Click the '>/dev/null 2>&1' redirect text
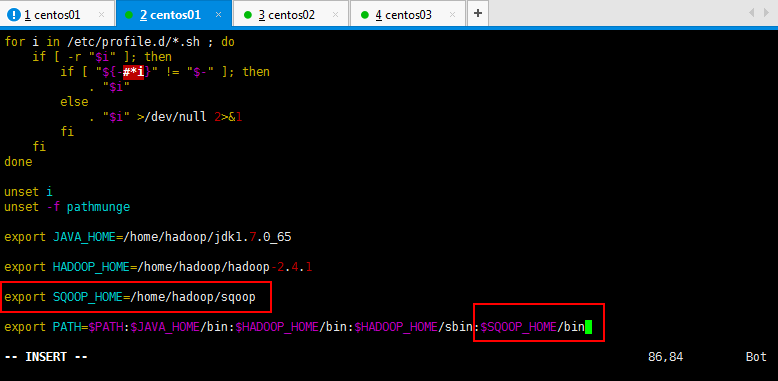778x381 pixels. pos(189,117)
